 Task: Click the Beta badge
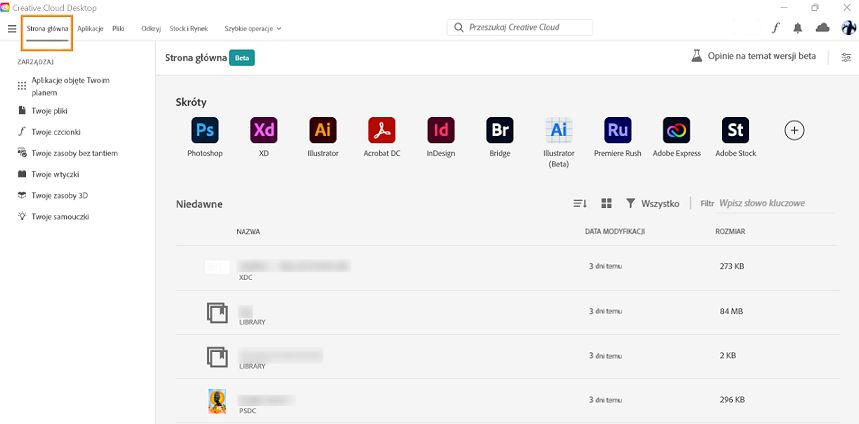pos(242,57)
